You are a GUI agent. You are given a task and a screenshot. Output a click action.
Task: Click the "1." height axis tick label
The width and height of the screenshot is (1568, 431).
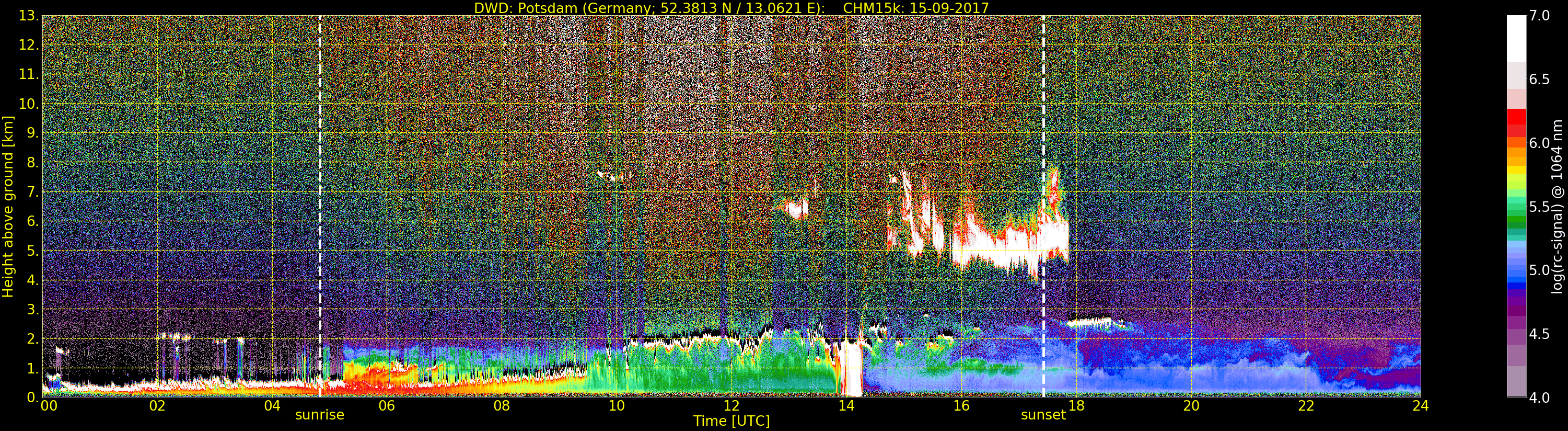pyautogui.click(x=32, y=368)
